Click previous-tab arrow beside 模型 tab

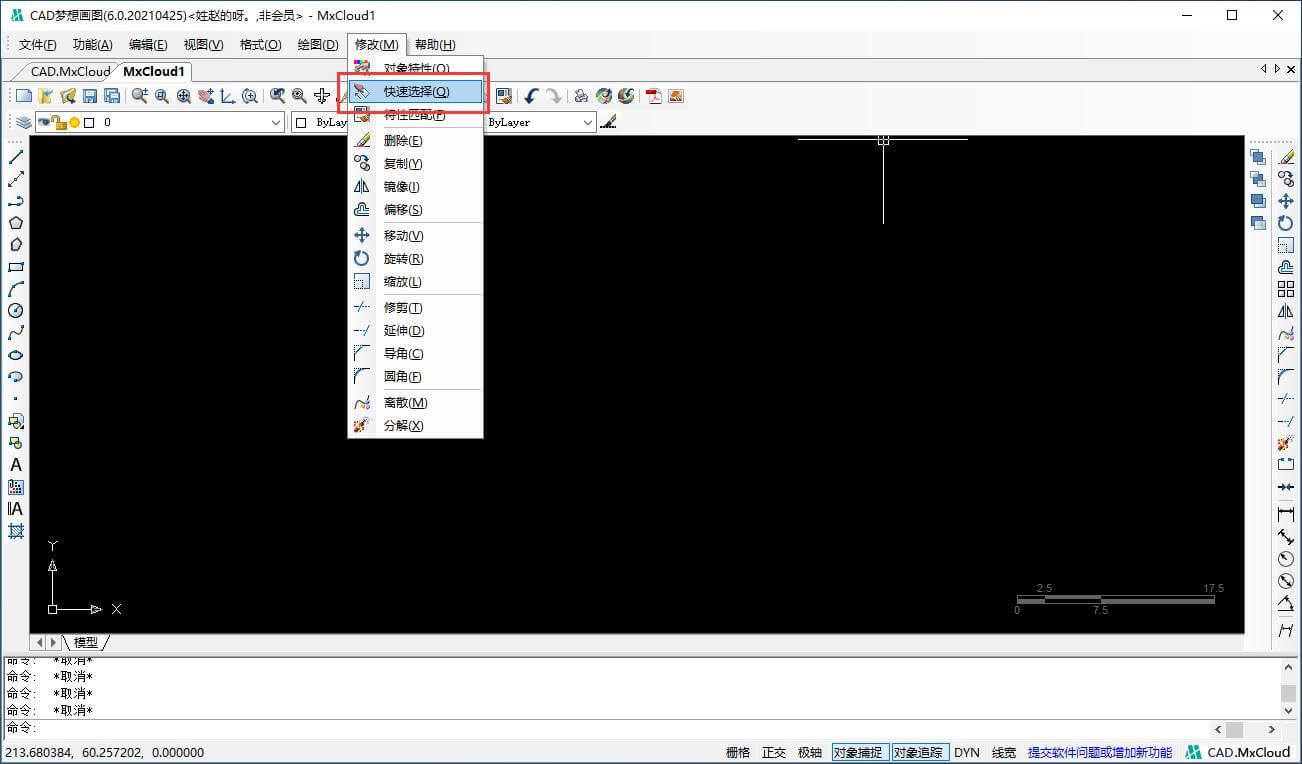click(x=40, y=642)
